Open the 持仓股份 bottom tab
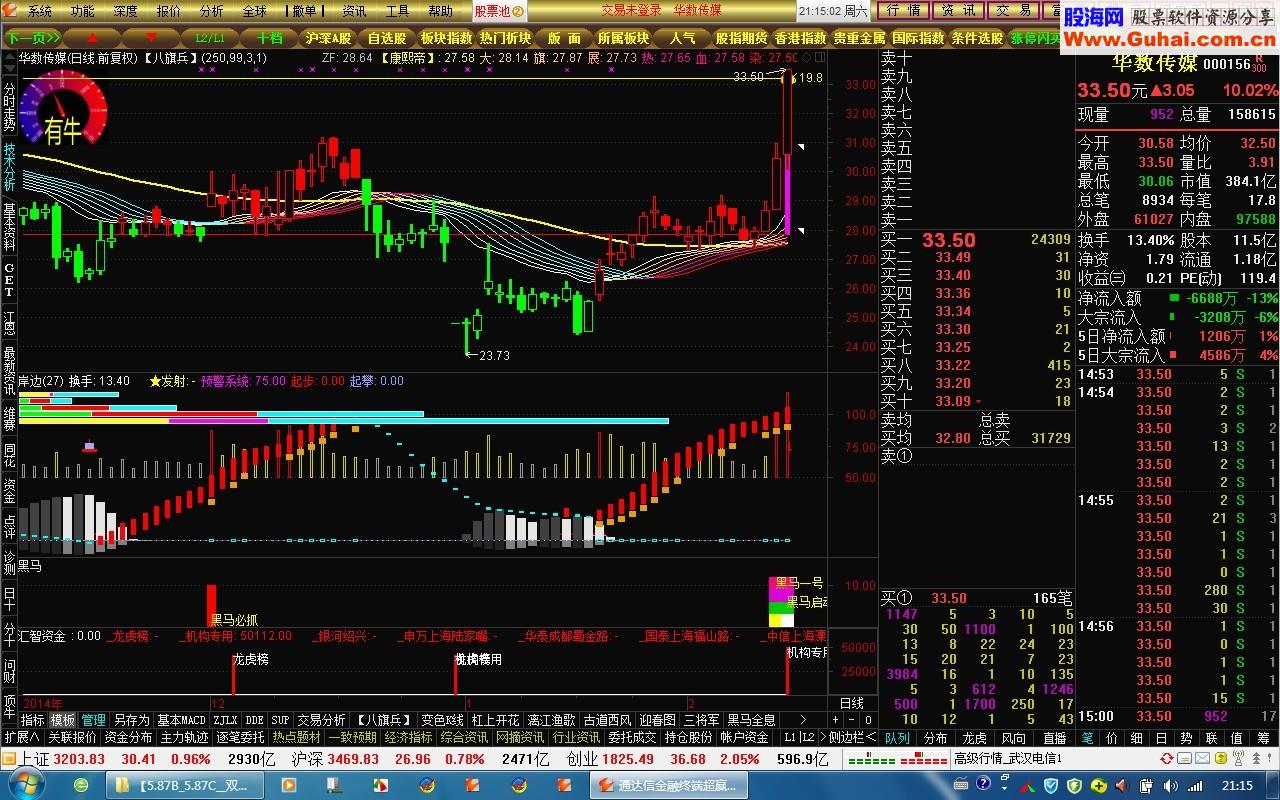 coord(688,737)
